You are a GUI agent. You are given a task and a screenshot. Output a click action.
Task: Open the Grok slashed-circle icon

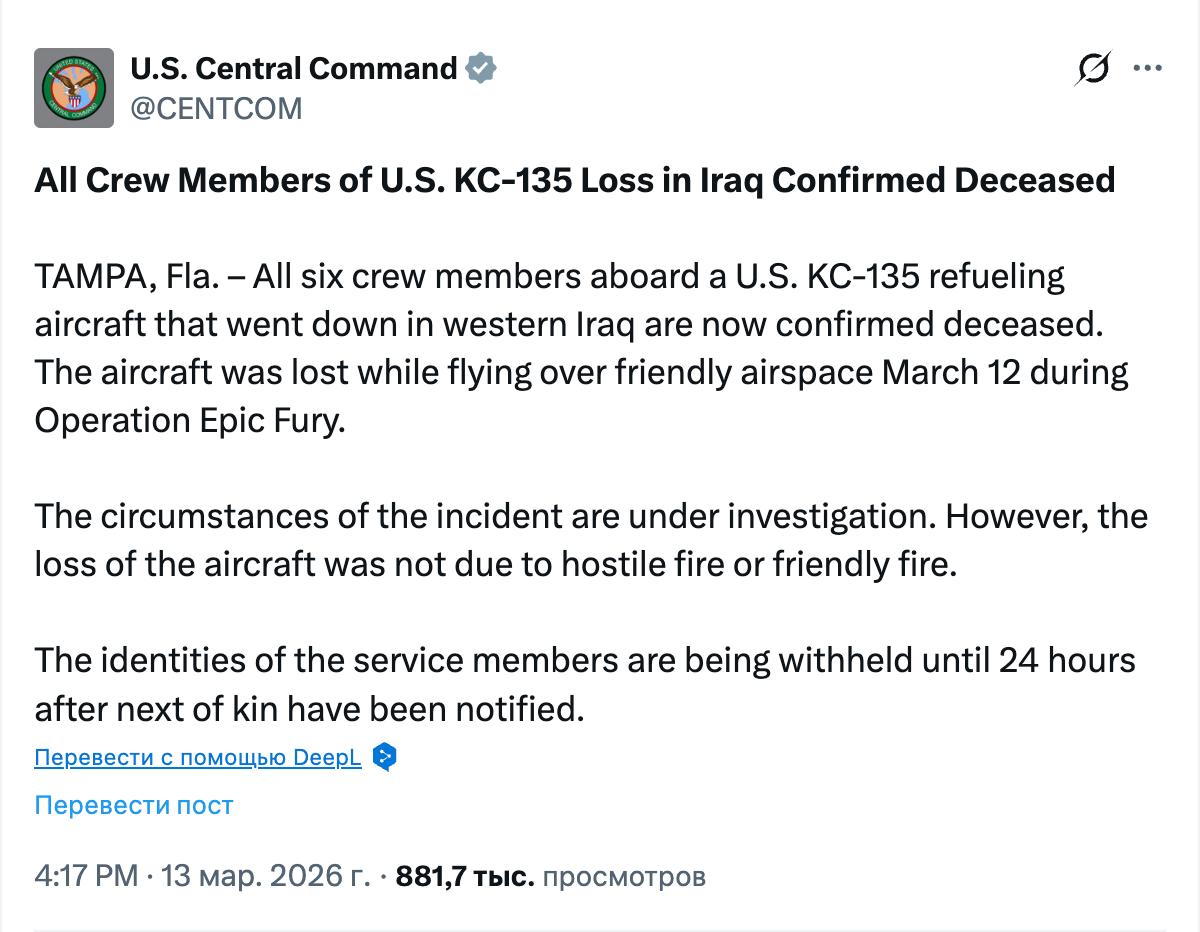[x=1093, y=69]
